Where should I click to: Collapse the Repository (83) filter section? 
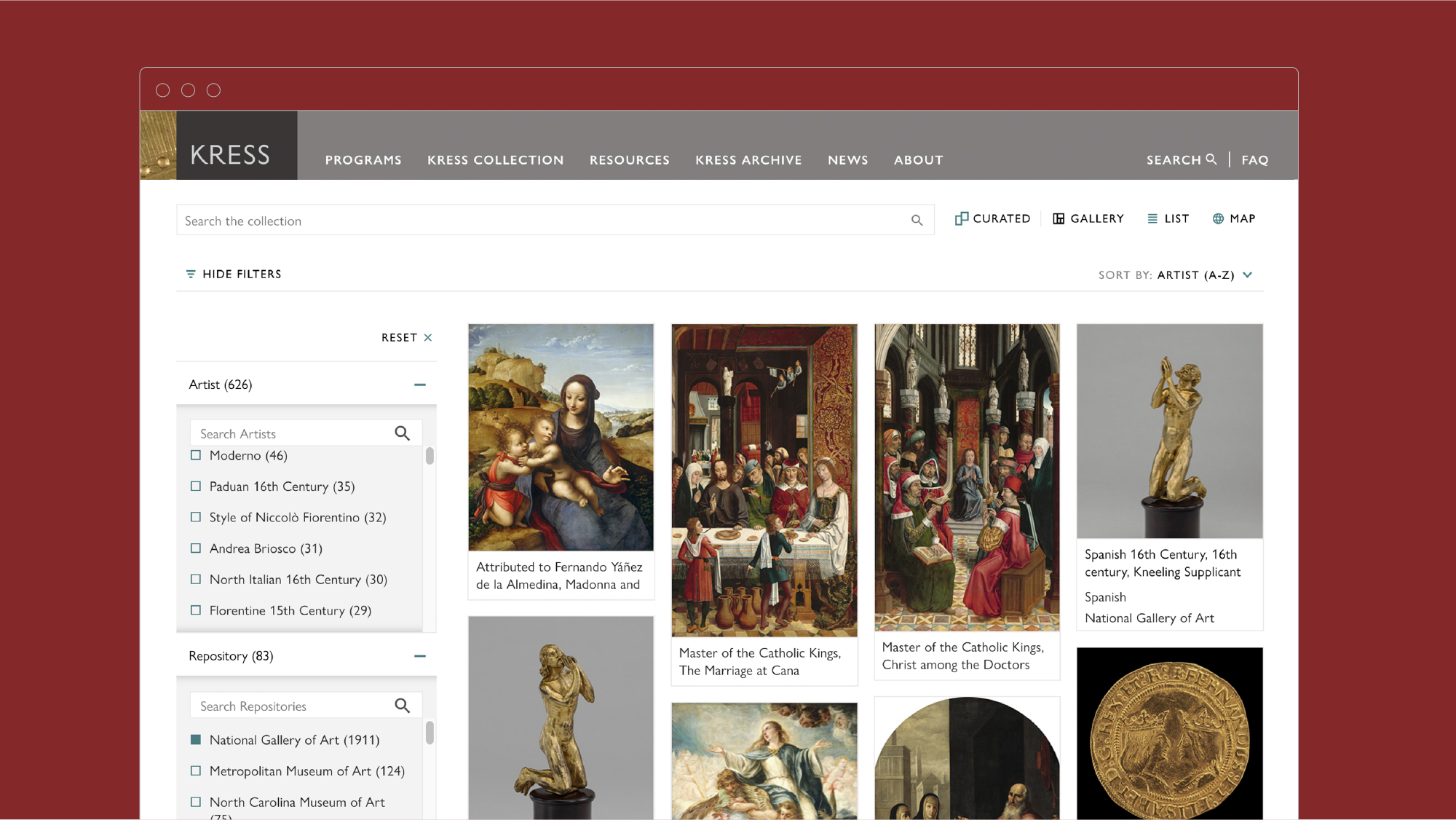coord(420,656)
